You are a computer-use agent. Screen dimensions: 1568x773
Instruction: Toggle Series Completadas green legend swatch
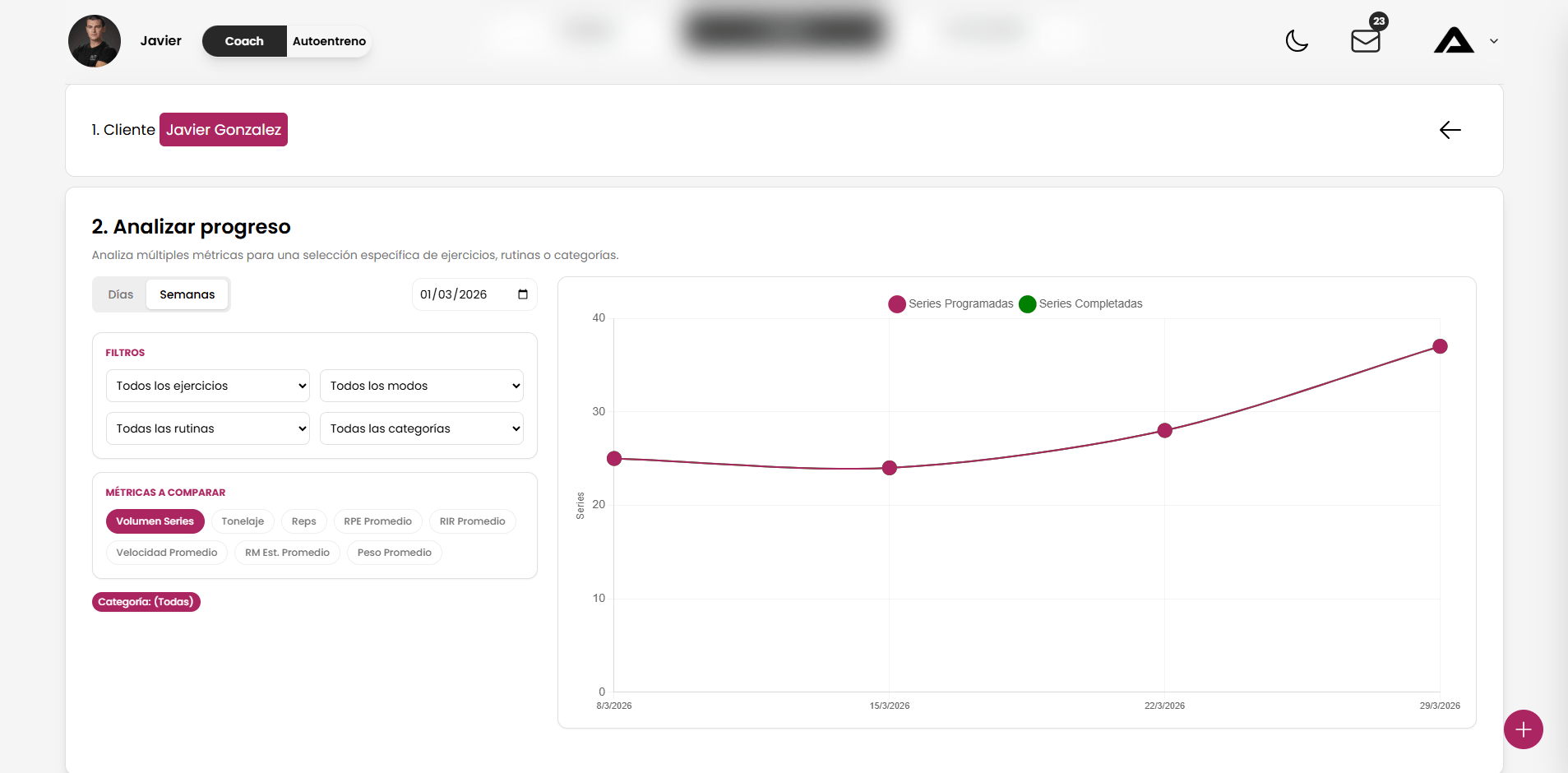point(1027,304)
